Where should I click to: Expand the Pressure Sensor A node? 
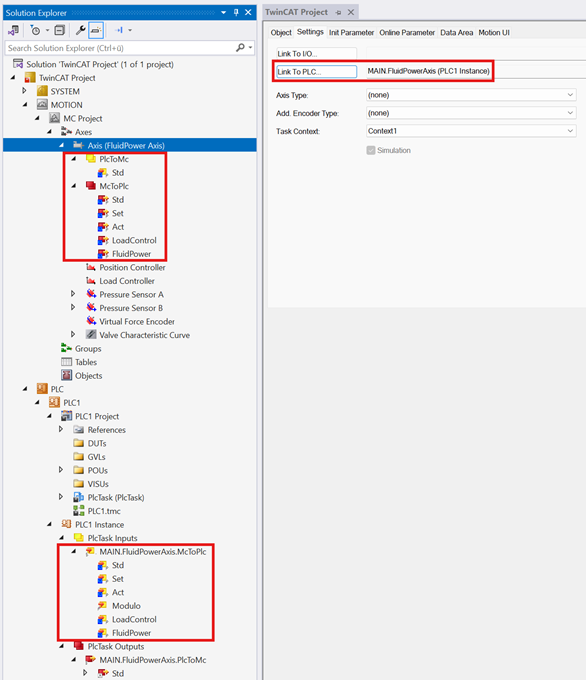coord(73,294)
